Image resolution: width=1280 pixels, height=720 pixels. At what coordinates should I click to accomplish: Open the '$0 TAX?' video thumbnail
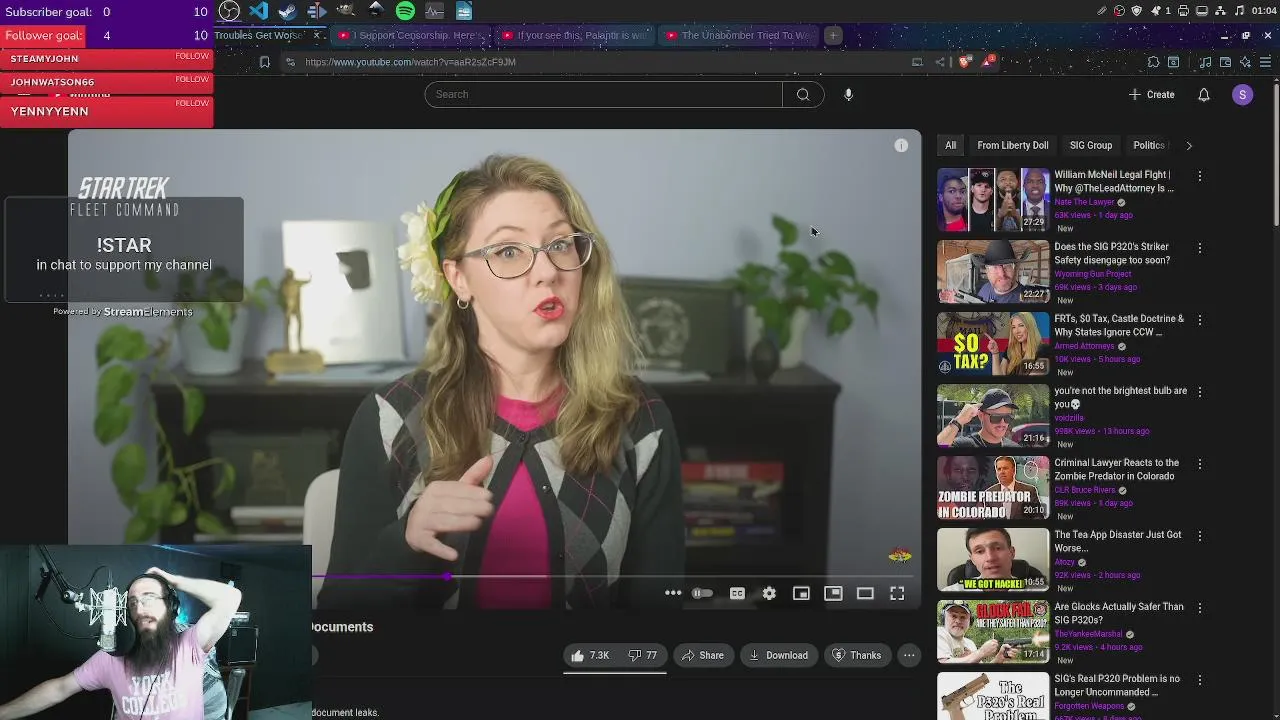point(993,344)
